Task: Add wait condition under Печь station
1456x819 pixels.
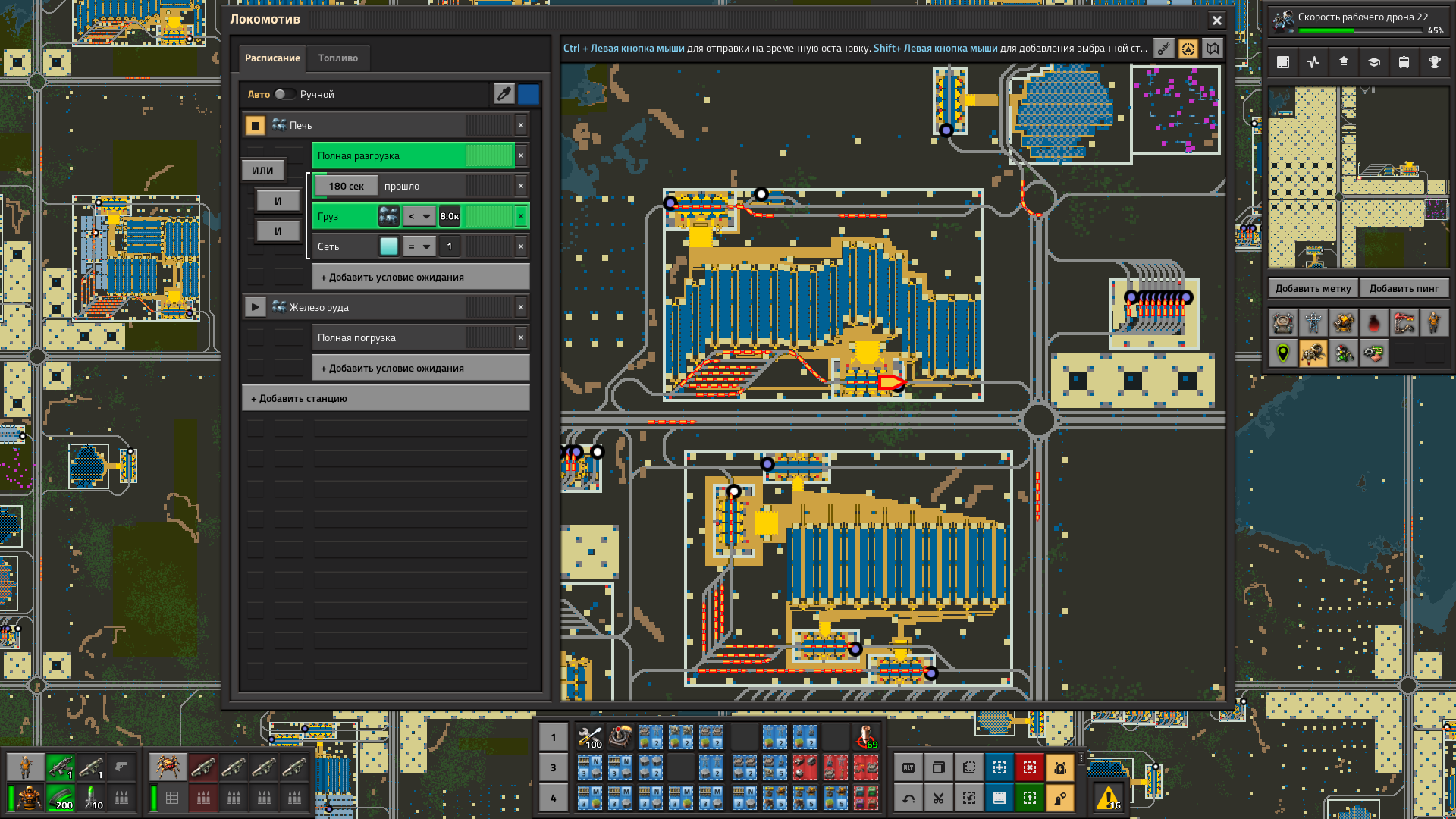Action: [x=421, y=277]
